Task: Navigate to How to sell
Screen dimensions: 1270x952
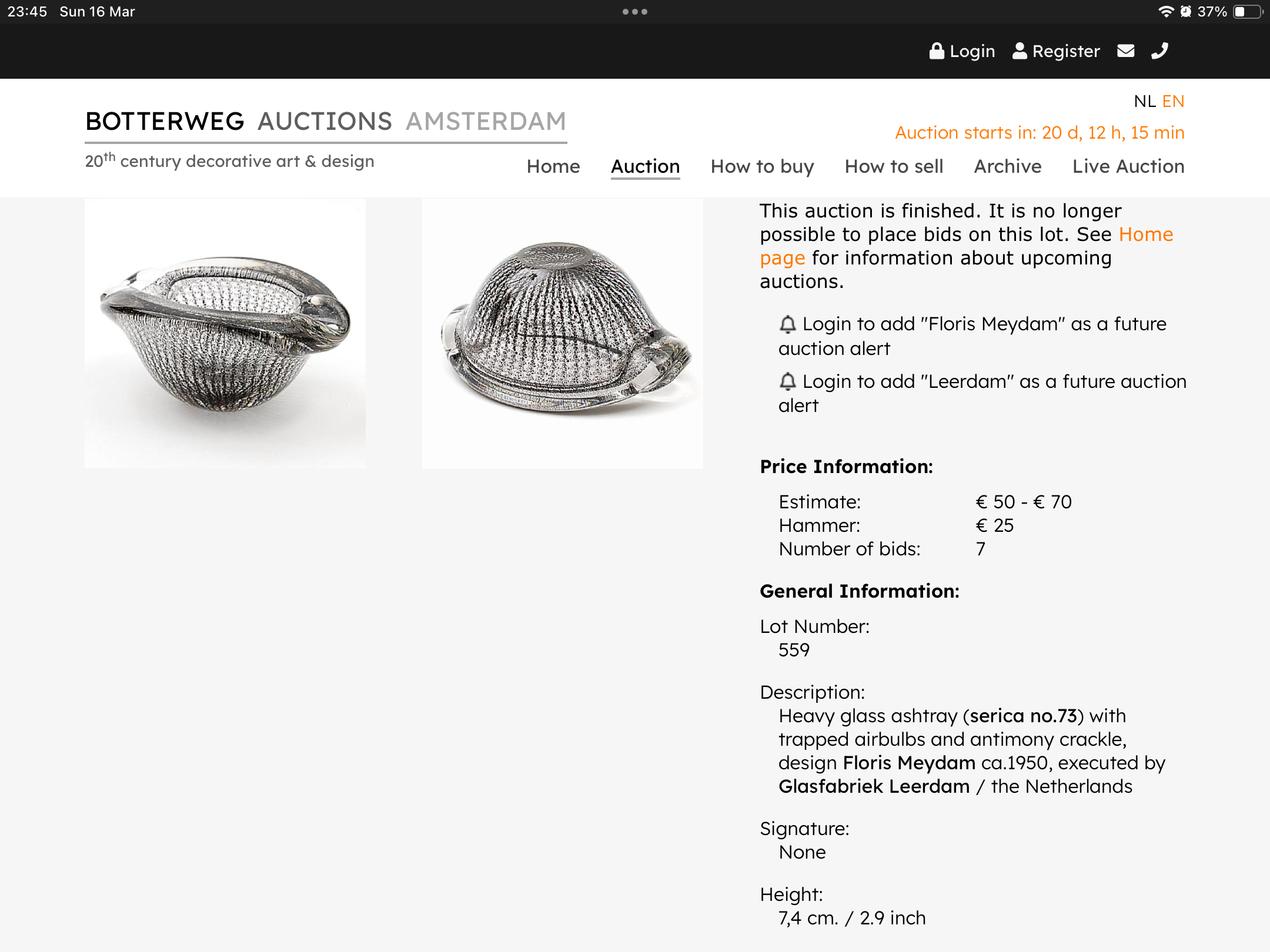Action: [x=894, y=167]
